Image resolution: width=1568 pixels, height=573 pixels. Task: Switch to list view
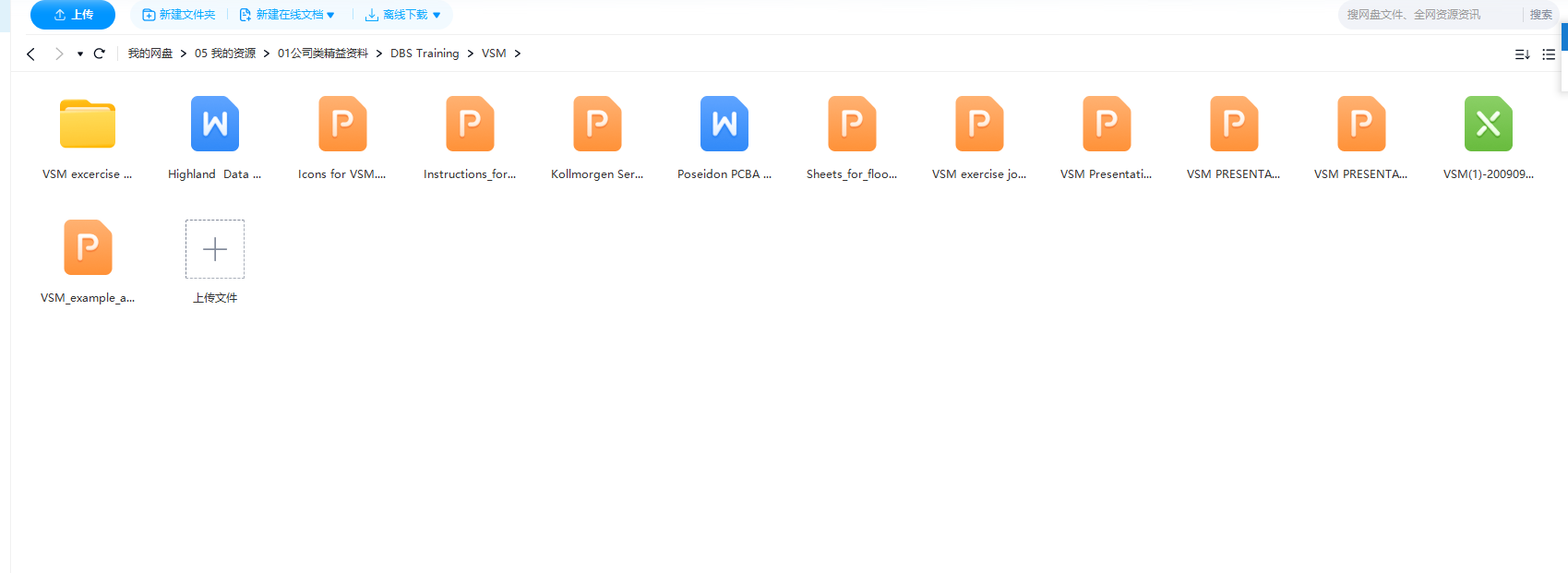[1549, 54]
